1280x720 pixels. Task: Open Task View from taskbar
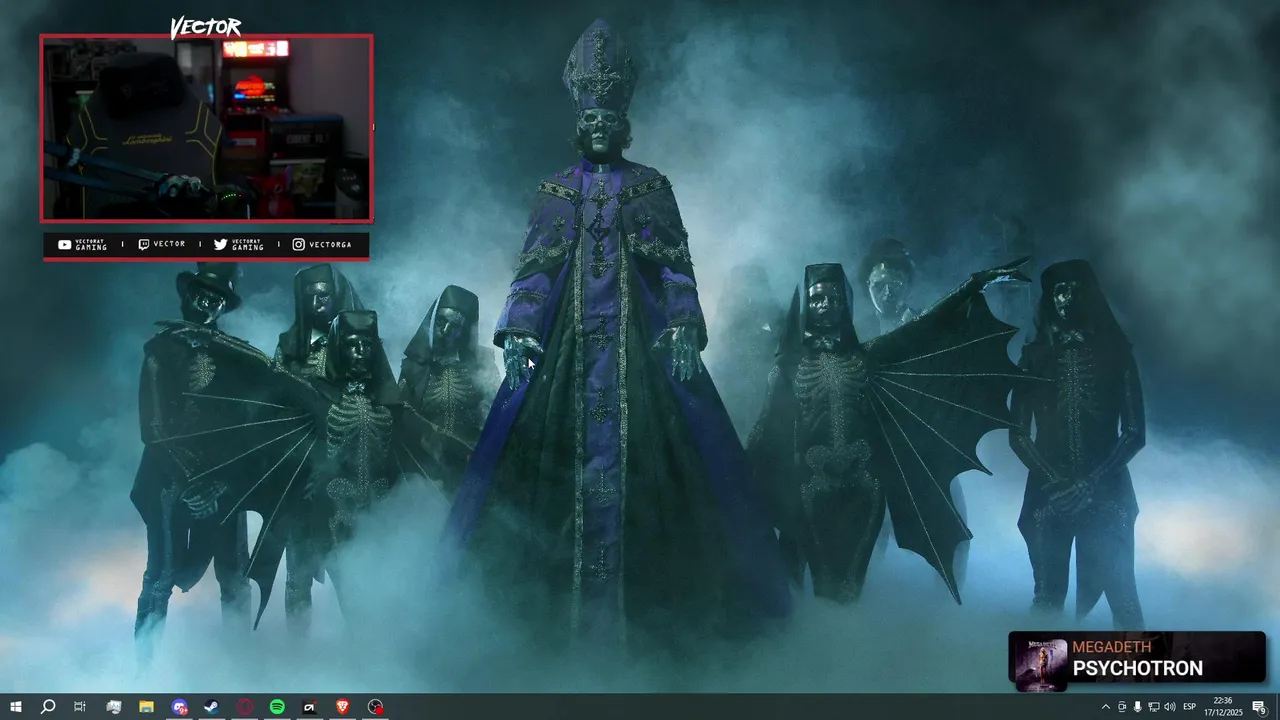coord(80,707)
